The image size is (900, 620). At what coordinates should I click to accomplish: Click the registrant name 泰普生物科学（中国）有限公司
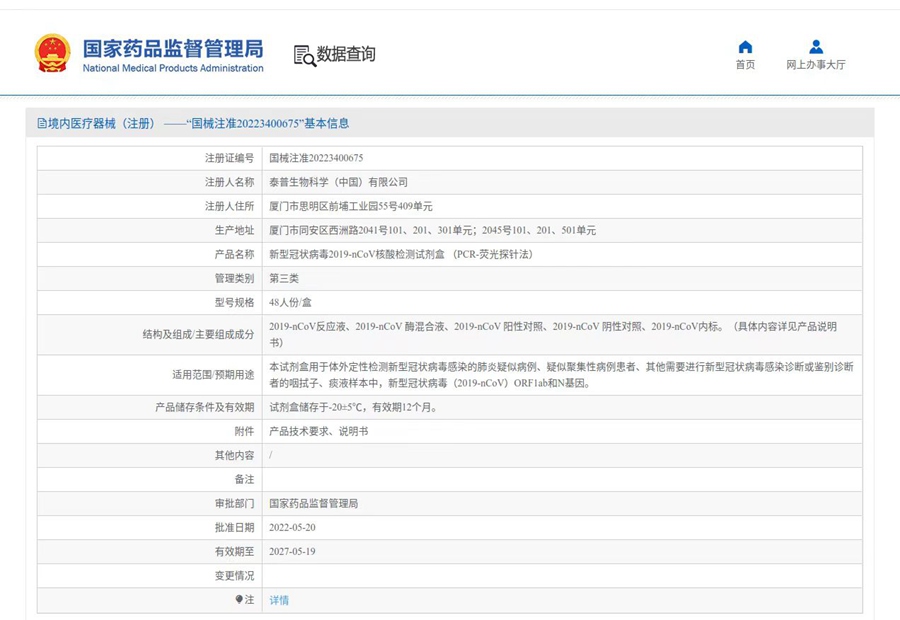339,182
